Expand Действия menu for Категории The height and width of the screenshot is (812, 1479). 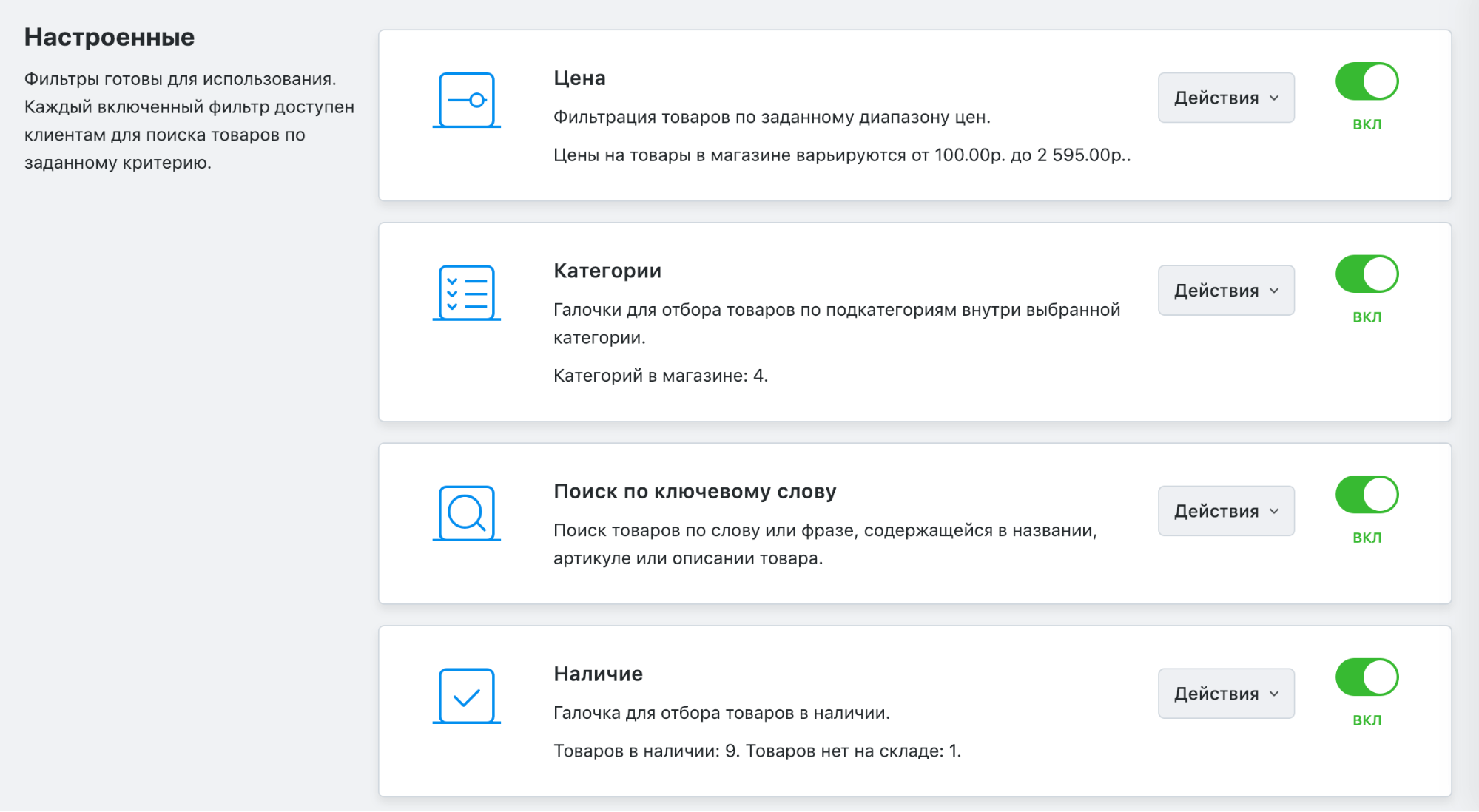click(x=1226, y=291)
